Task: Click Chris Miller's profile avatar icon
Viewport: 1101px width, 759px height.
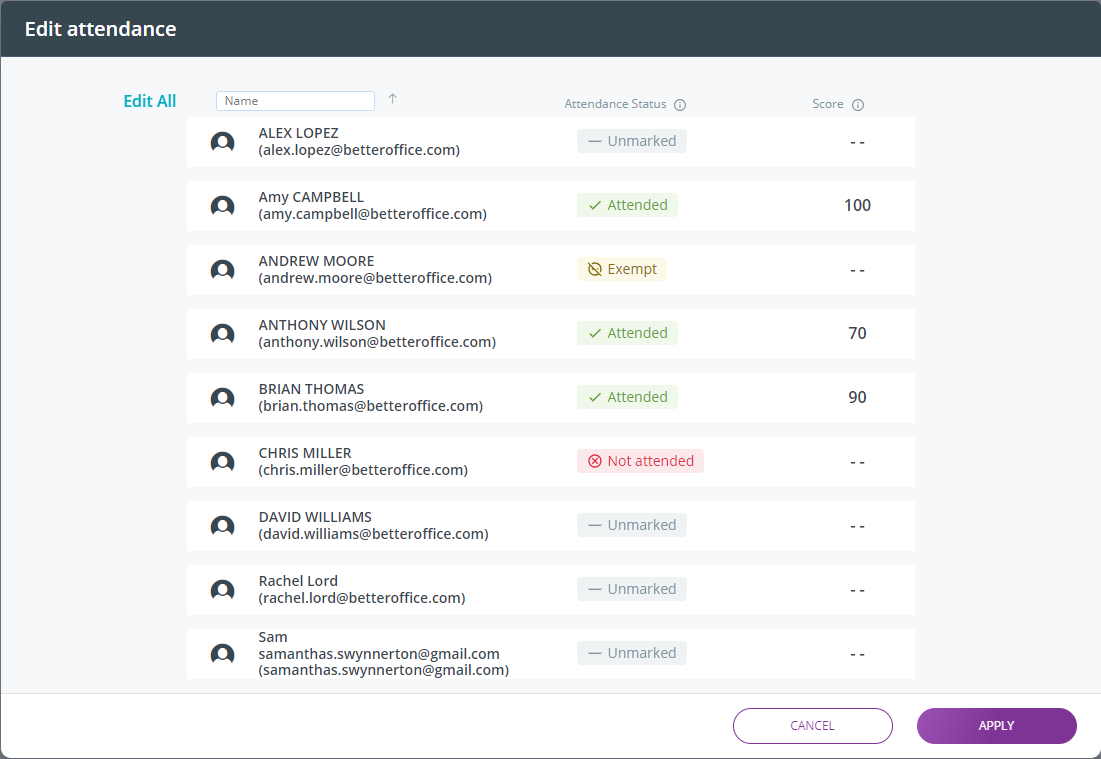Action: click(222, 462)
